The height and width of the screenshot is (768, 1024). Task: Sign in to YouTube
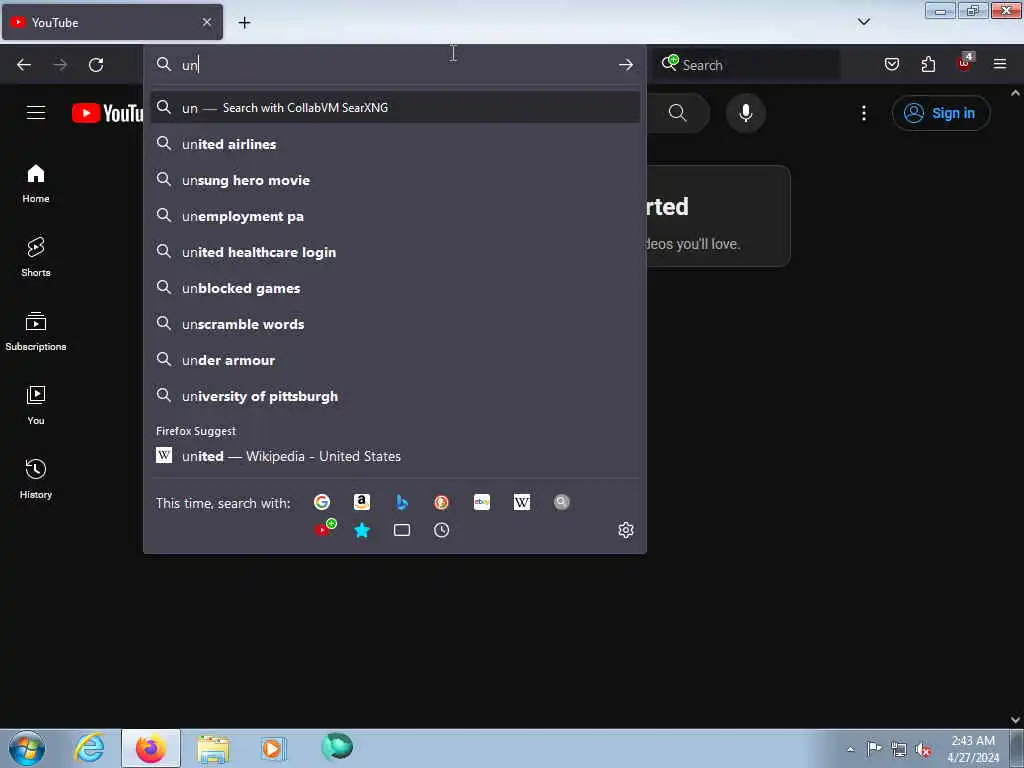940,113
